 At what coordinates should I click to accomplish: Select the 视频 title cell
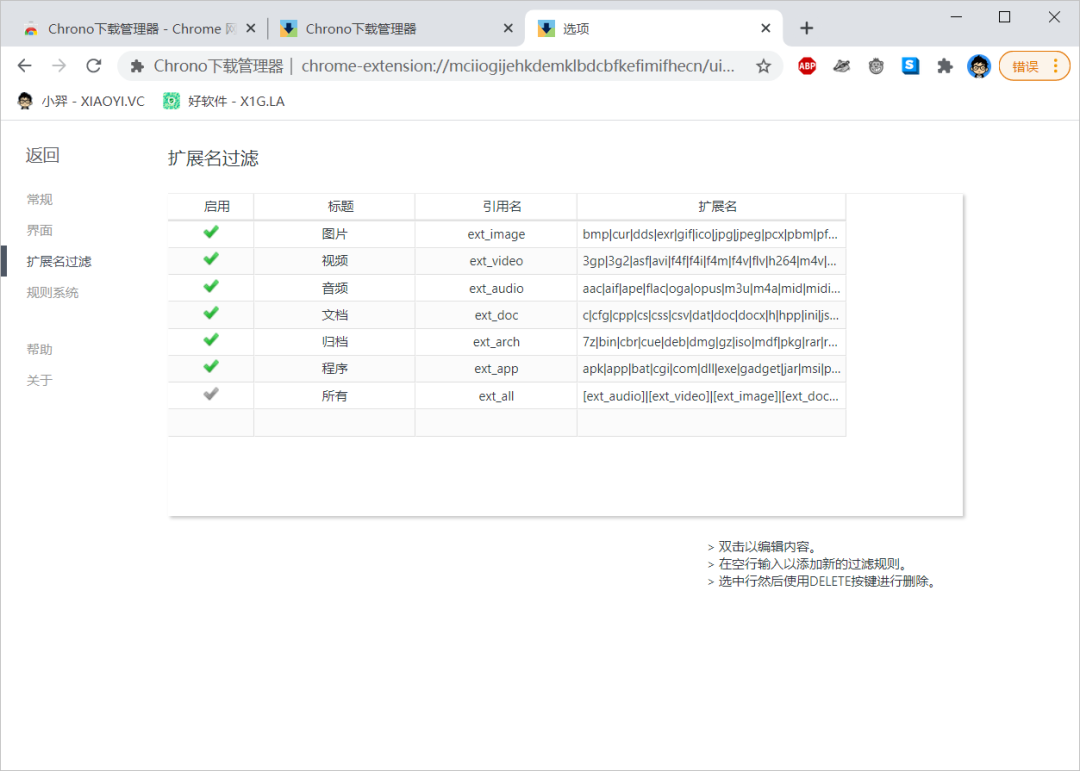334,261
